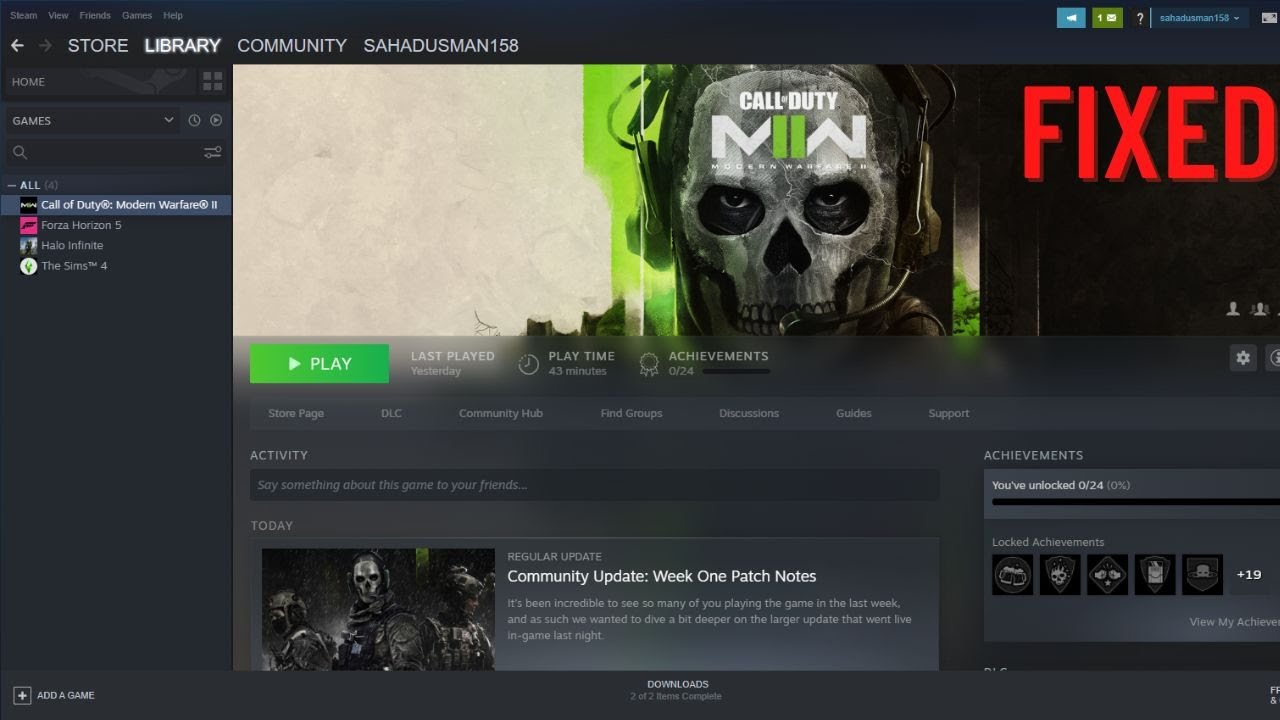Viewport: 1280px width, 720px height.
Task: Show the +19 more locked achievements
Action: pos(1249,575)
